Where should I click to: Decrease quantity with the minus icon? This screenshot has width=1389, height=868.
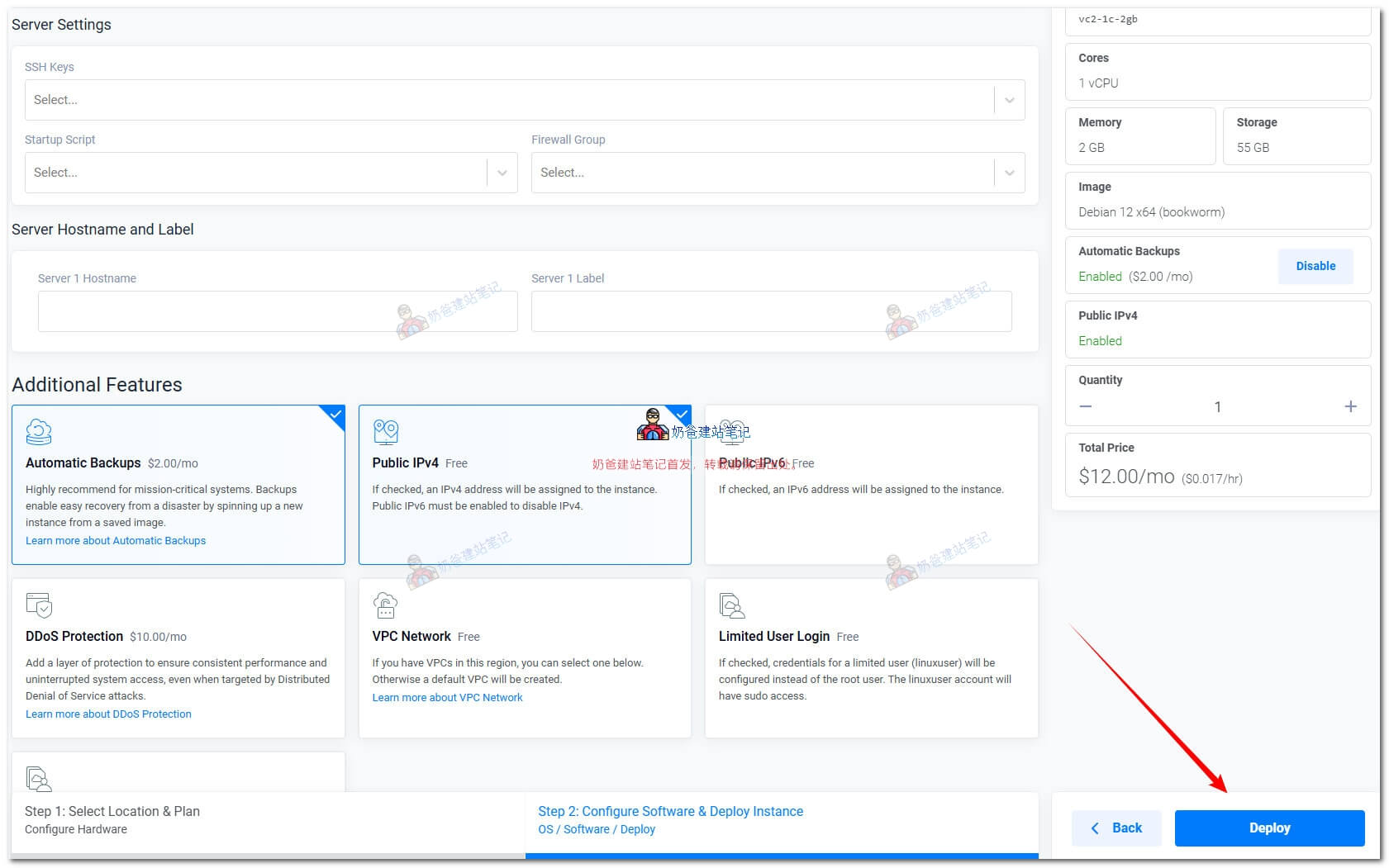pyautogui.click(x=1086, y=406)
